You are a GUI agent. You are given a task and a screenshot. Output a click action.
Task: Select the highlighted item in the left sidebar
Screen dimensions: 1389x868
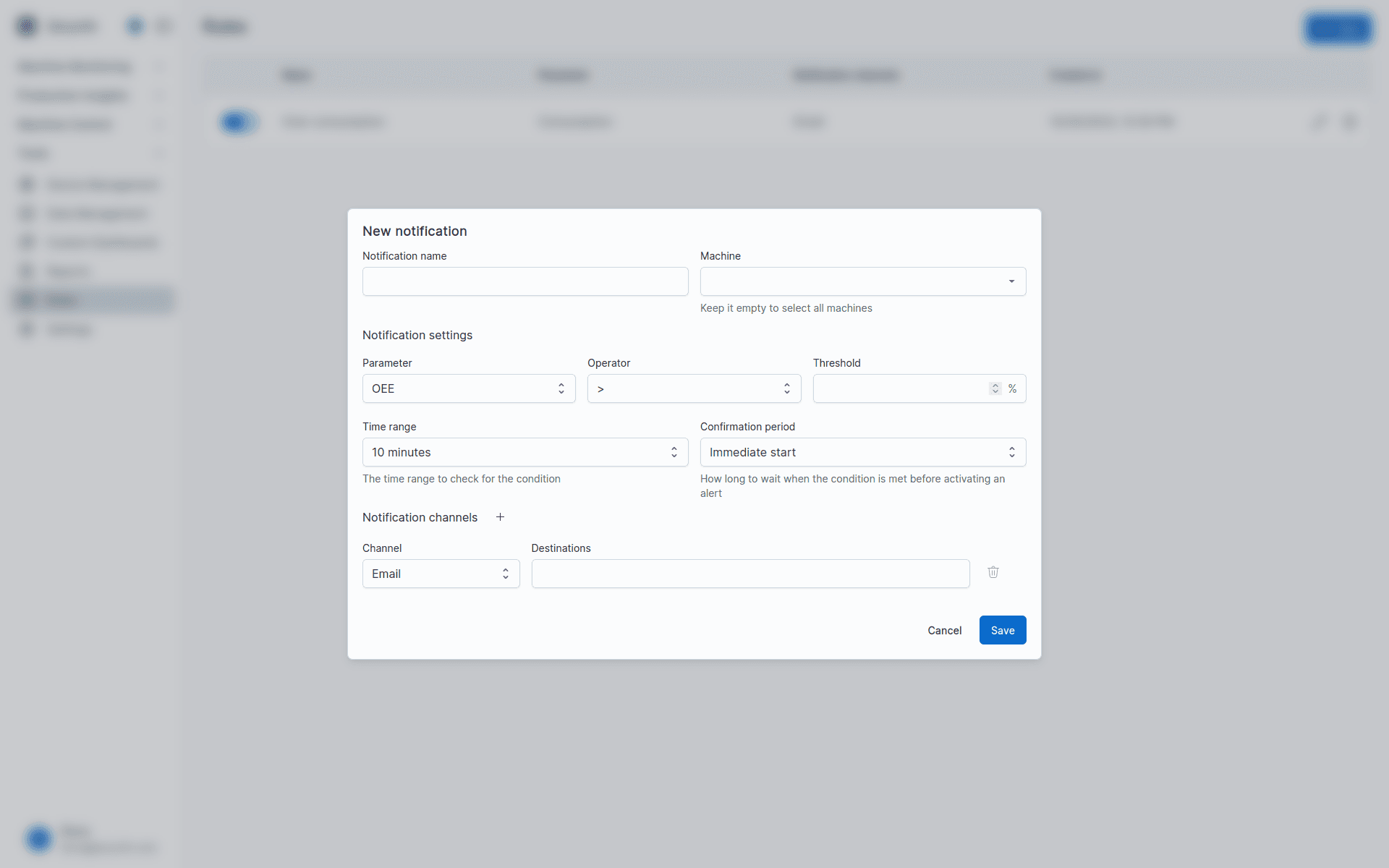click(94, 300)
